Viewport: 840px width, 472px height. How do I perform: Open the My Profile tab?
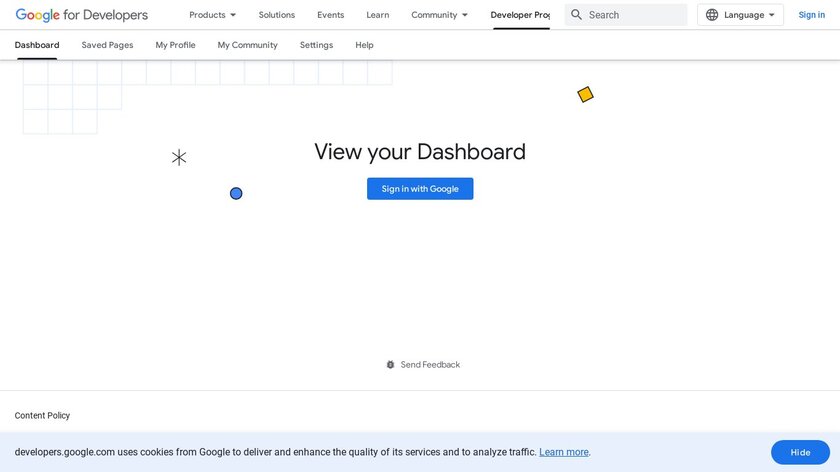click(x=176, y=45)
